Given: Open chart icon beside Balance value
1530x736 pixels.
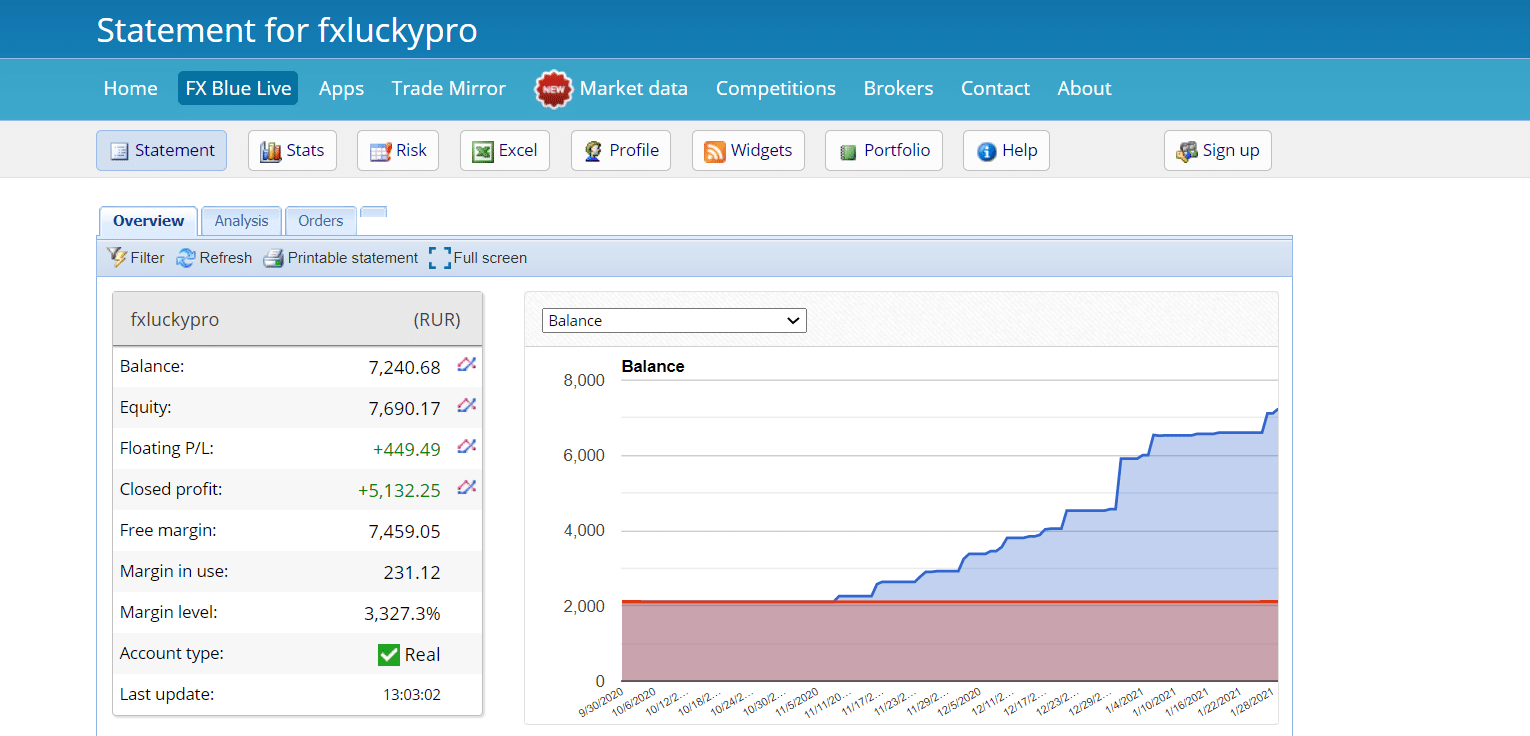Looking at the screenshot, I should coord(466,365).
